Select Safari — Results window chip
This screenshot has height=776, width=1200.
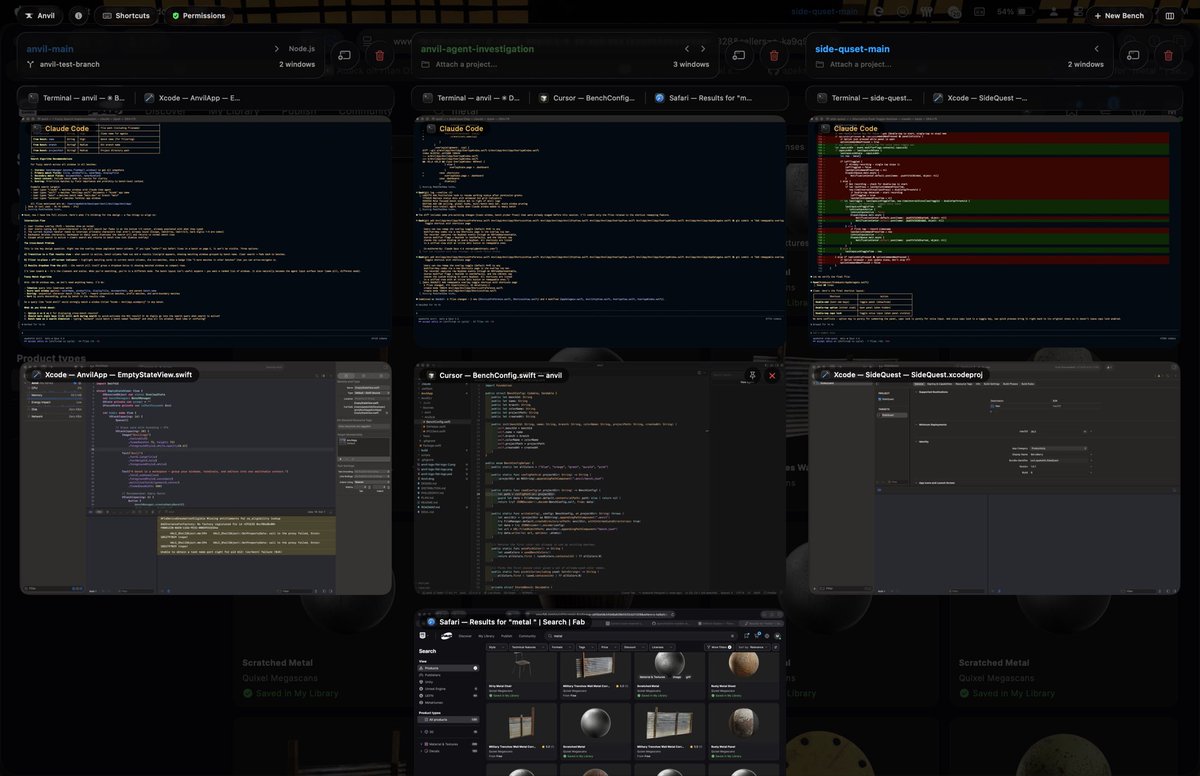tap(702, 98)
